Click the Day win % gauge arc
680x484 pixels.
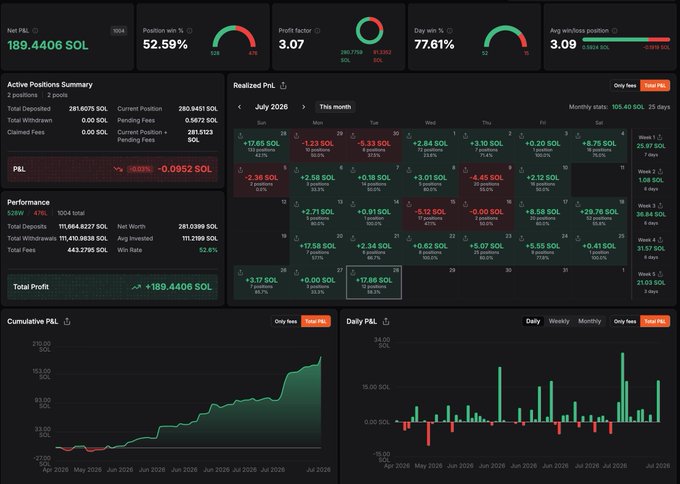click(x=505, y=36)
